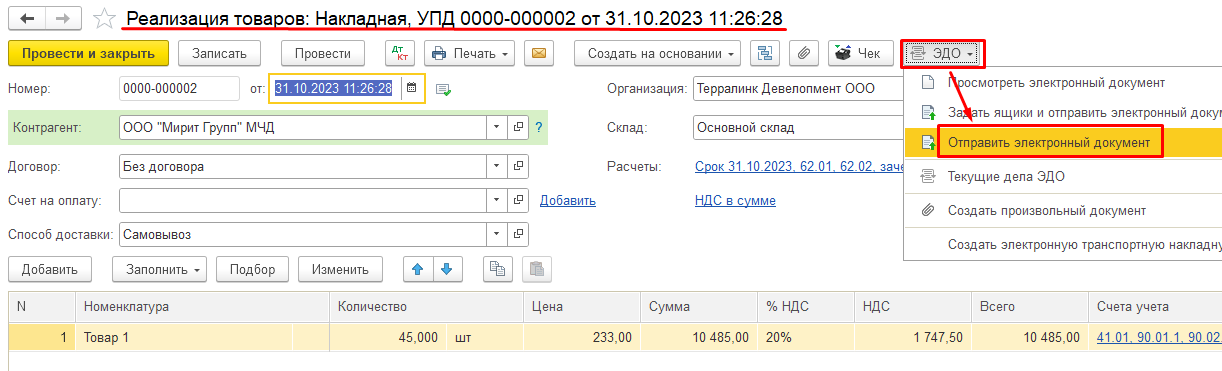1222x371 pixels.
Task: Click the Изменить button
Action: pyautogui.click(x=340, y=269)
